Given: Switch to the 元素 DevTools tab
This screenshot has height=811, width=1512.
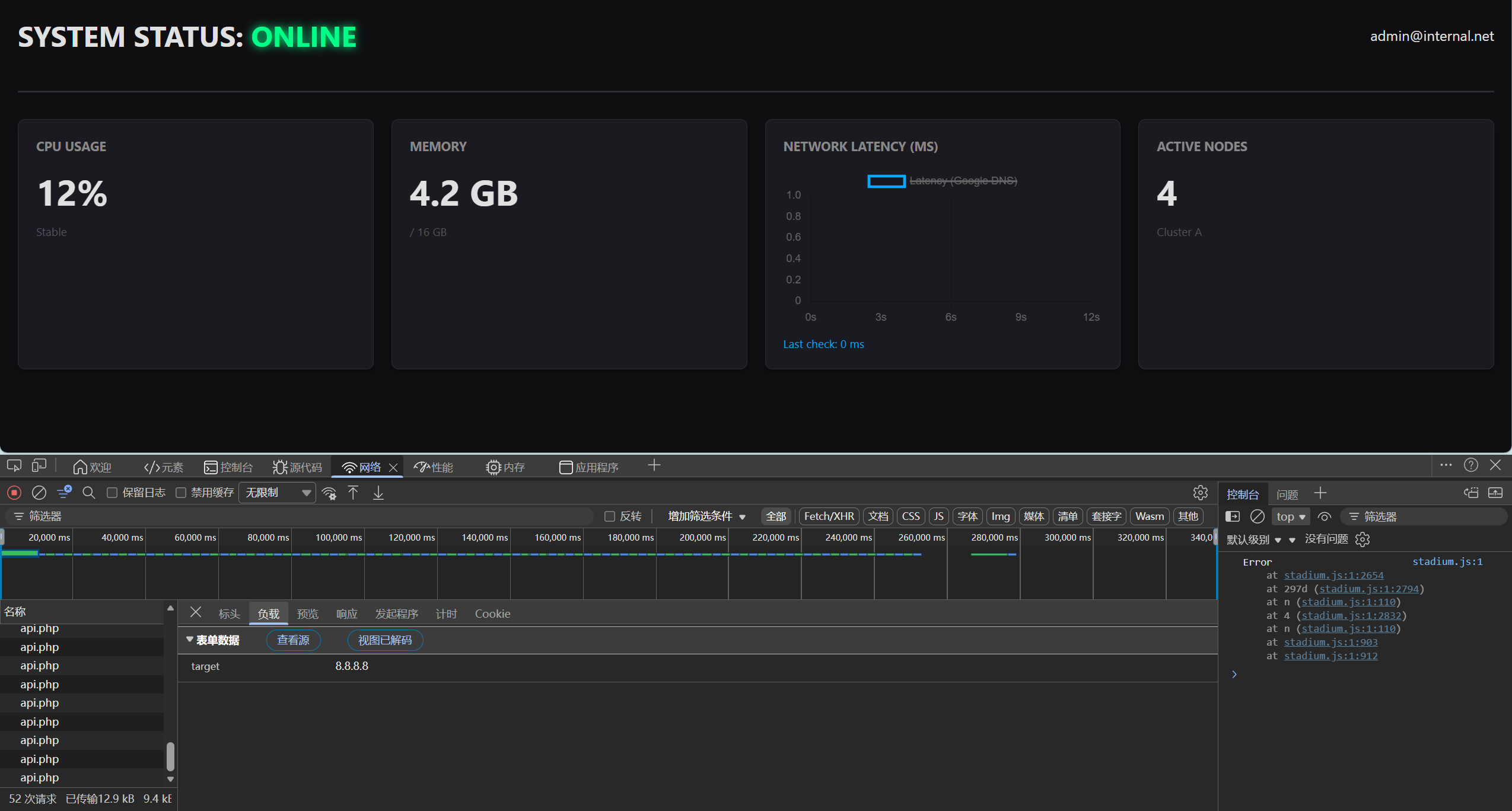Looking at the screenshot, I should point(164,467).
